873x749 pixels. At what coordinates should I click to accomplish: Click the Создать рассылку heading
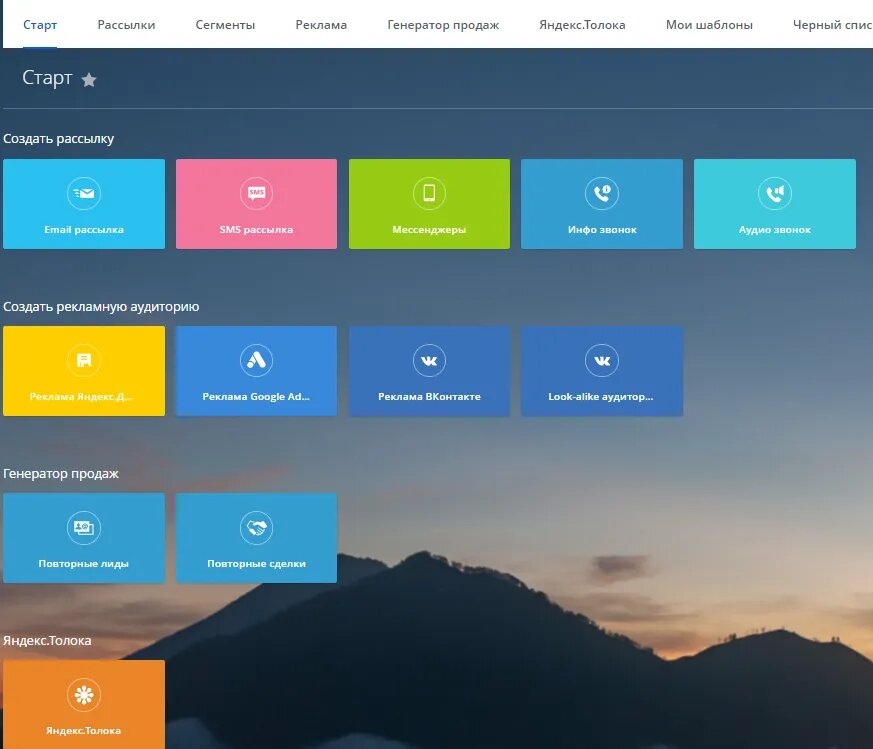pos(58,139)
